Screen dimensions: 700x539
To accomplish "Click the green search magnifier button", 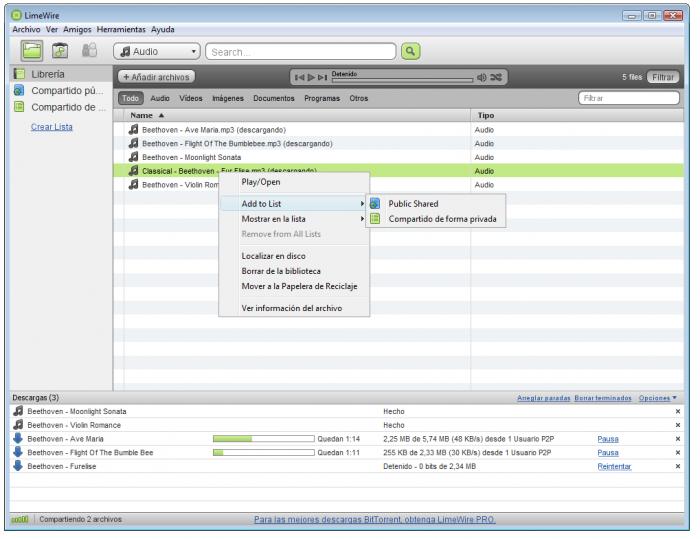I will pos(410,51).
